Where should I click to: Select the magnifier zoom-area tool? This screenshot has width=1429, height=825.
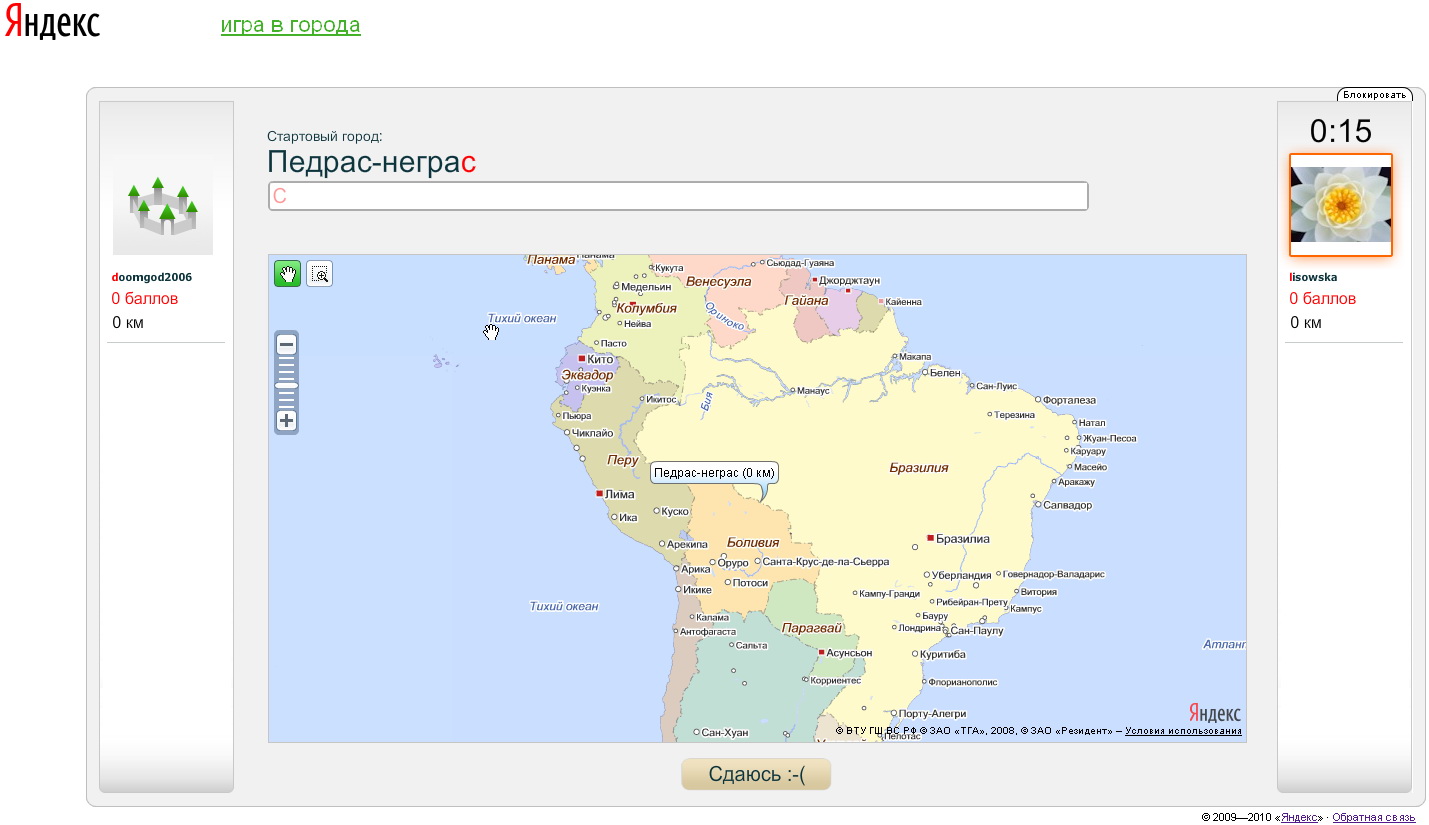[x=320, y=274]
